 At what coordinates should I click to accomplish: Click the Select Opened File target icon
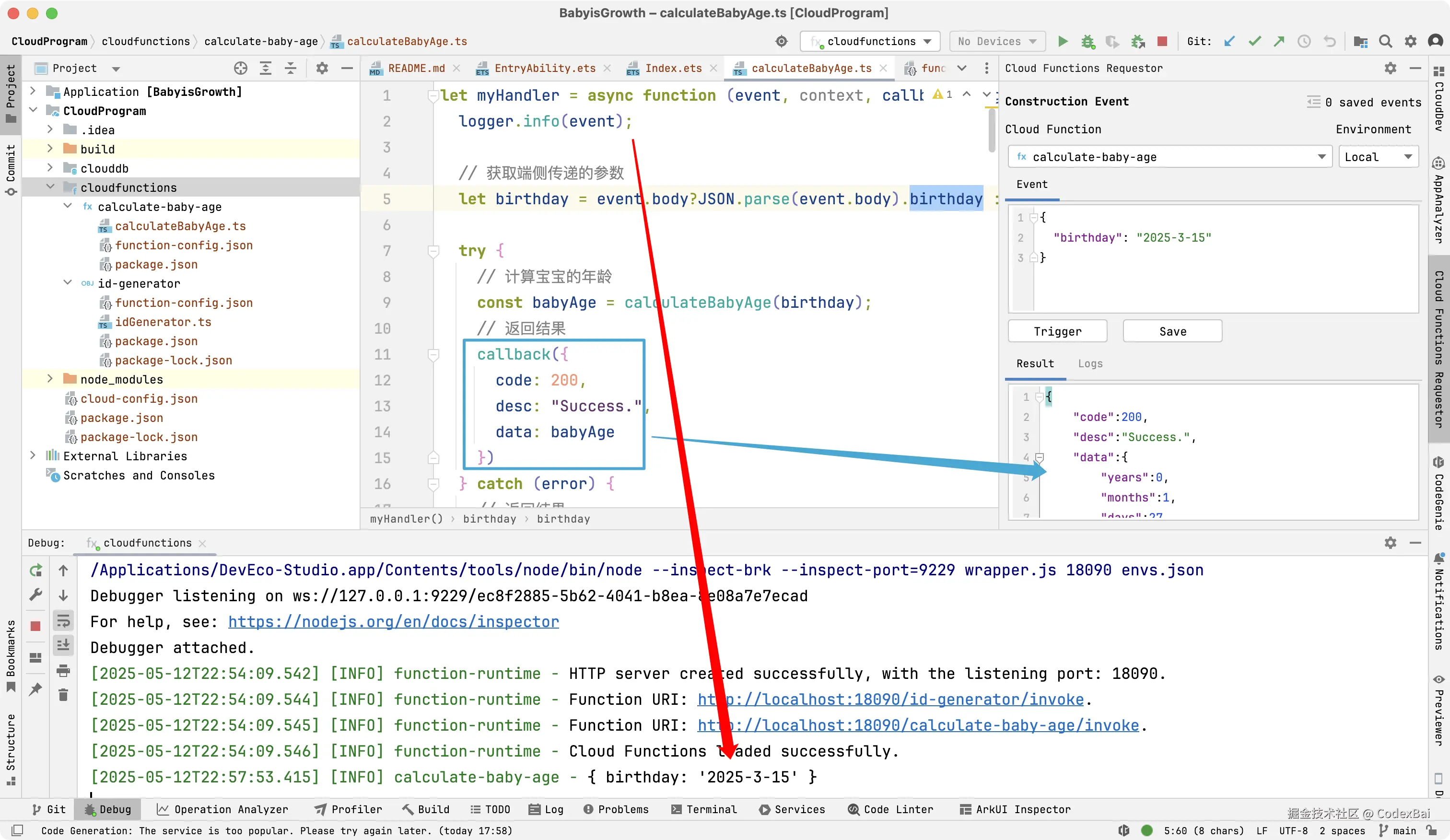coord(241,69)
